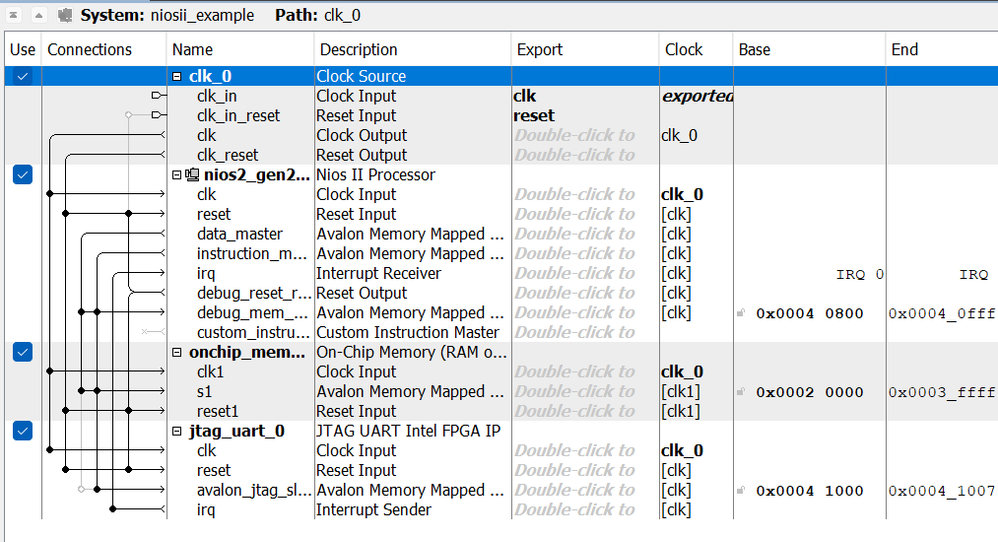Select the clk1 interface row

210,372
